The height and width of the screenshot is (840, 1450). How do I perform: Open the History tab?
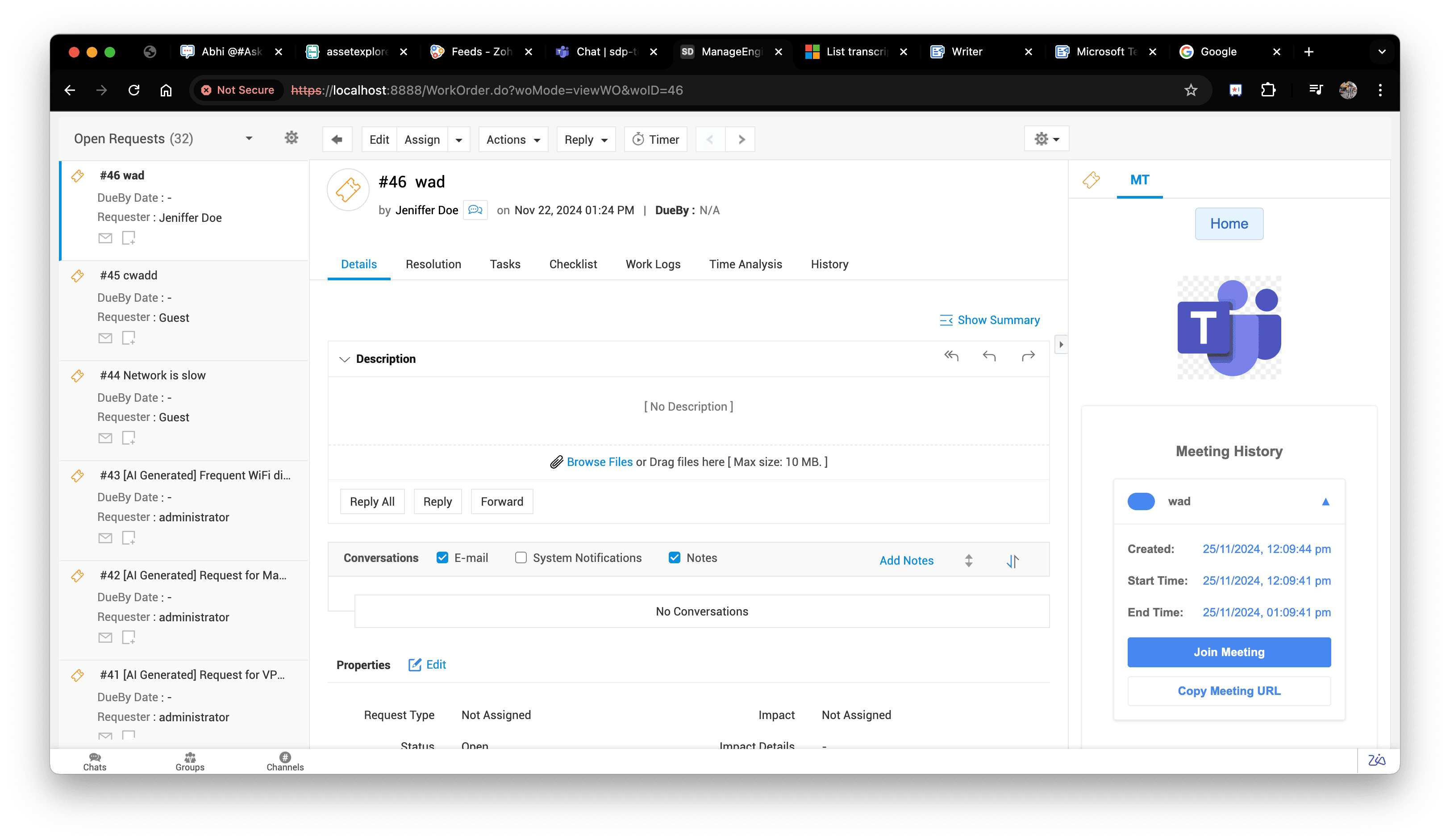point(829,264)
